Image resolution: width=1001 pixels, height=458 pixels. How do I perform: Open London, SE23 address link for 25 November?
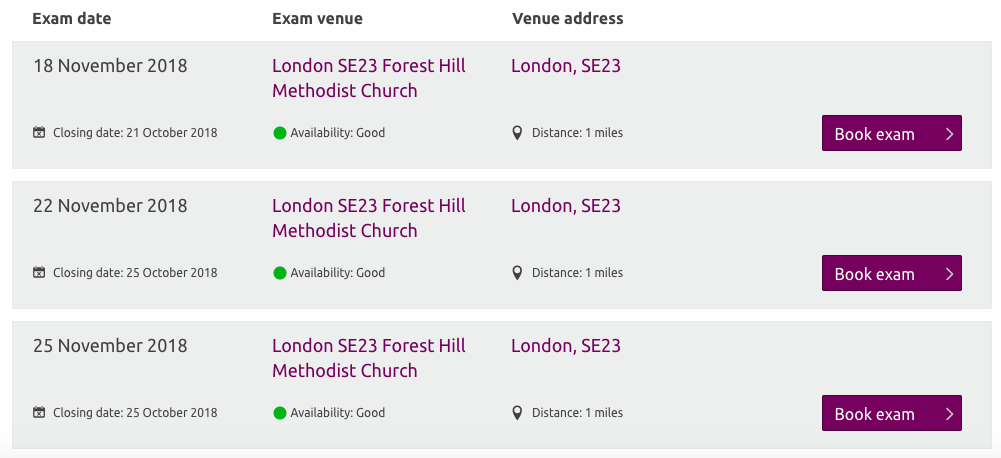[566, 346]
